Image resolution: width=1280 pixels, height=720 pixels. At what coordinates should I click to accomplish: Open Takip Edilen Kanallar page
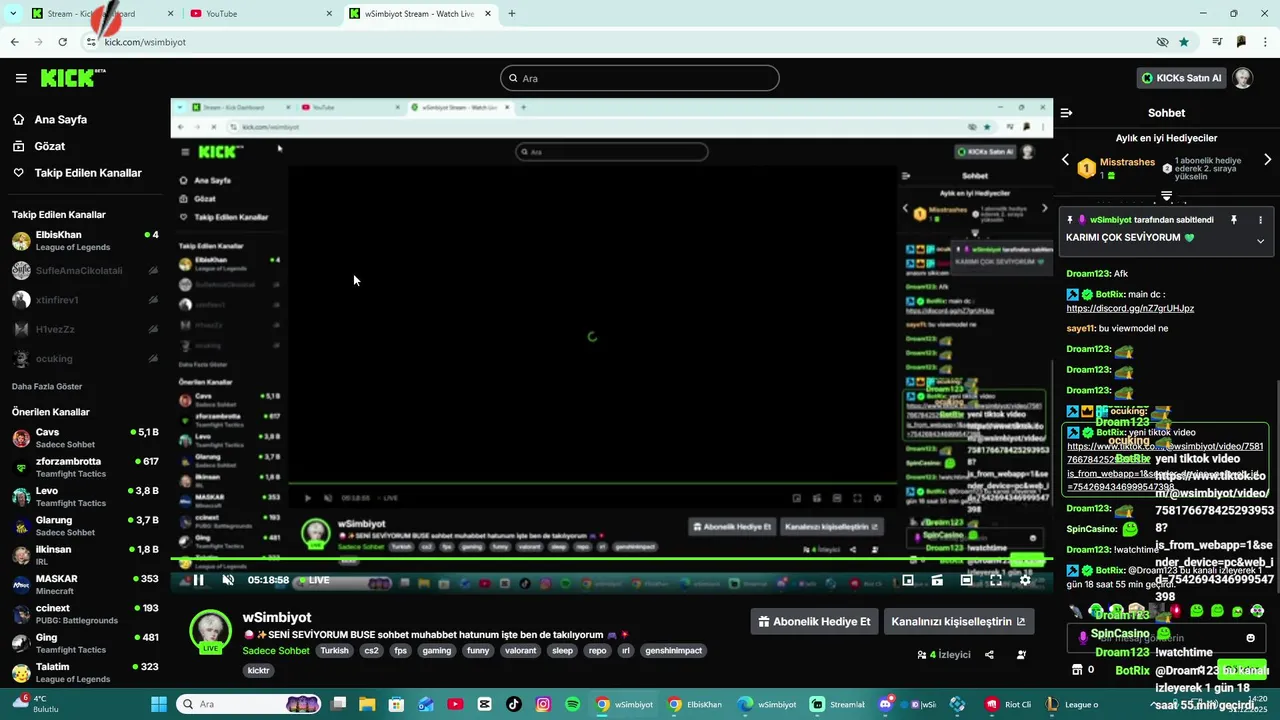click(x=88, y=173)
